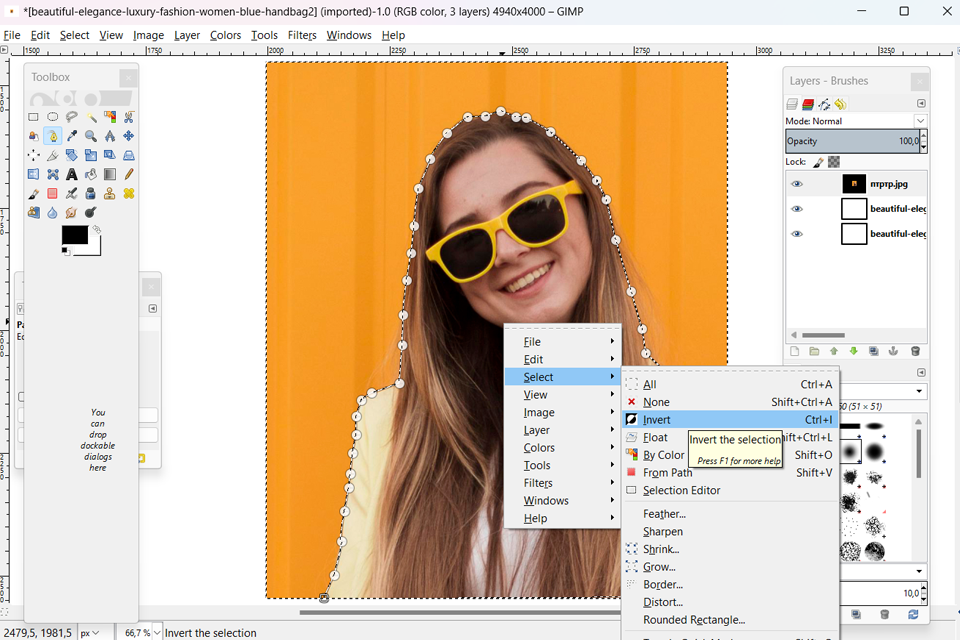Viewport: 960px width, 640px height.
Task: Select the Rectangle Select tool
Action: [34, 116]
